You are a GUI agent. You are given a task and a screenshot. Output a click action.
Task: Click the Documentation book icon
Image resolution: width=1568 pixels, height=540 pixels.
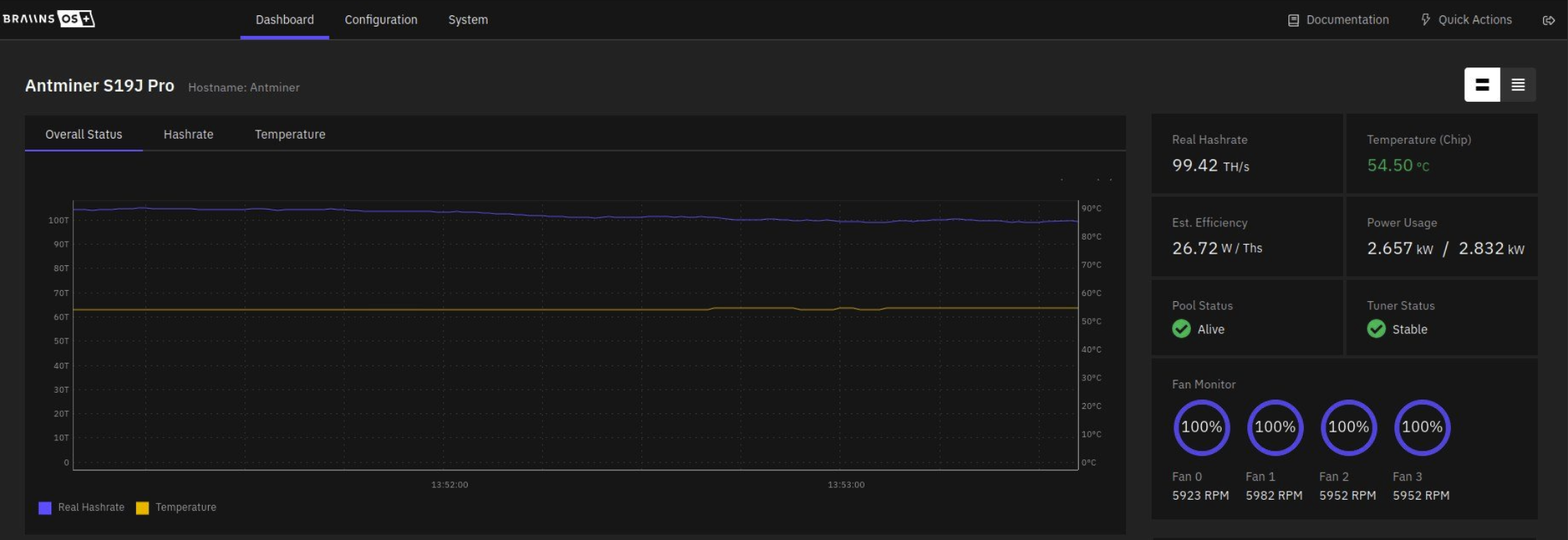click(1293, 21)
